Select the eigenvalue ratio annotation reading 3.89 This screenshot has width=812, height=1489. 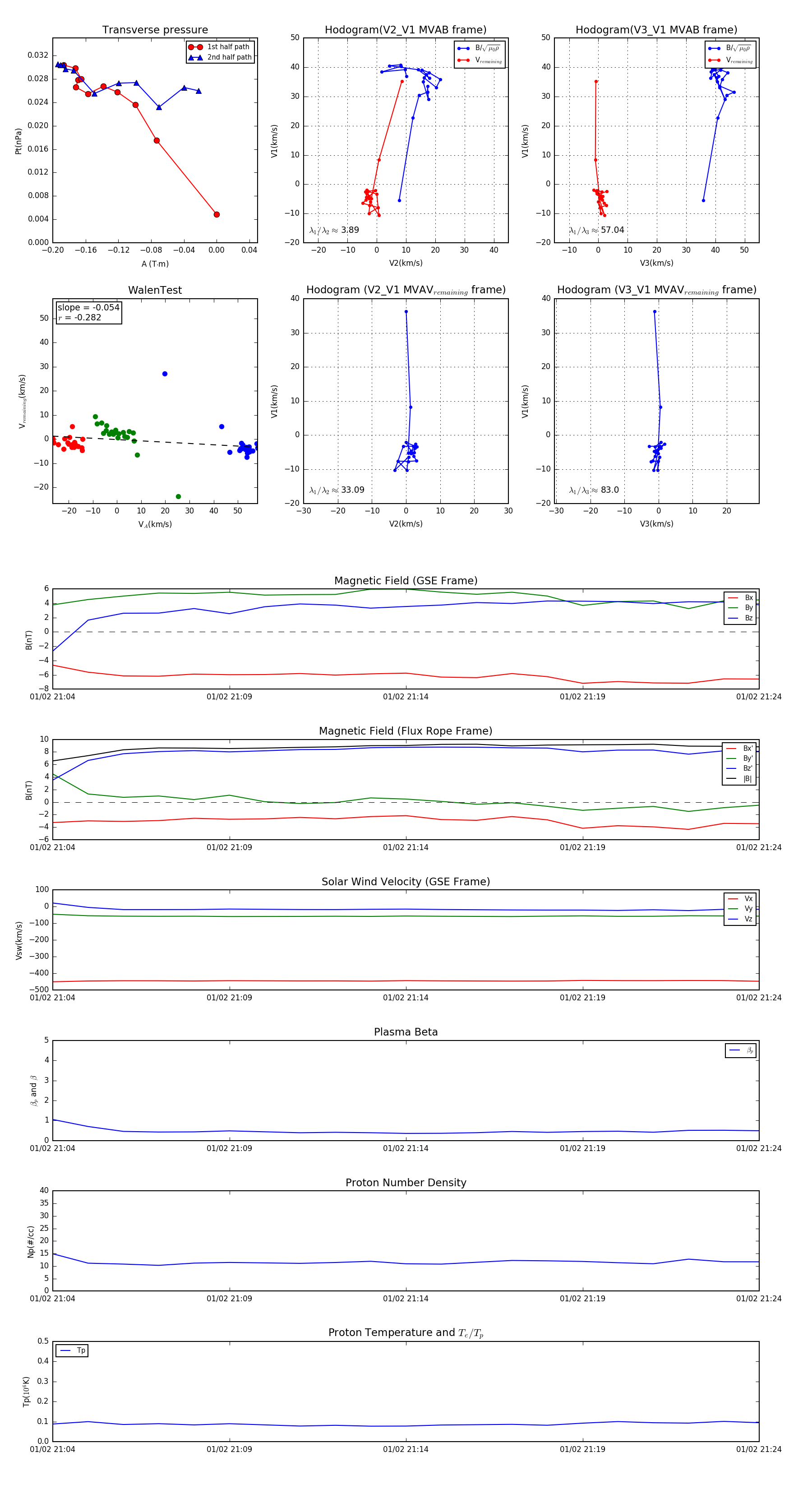334,230
